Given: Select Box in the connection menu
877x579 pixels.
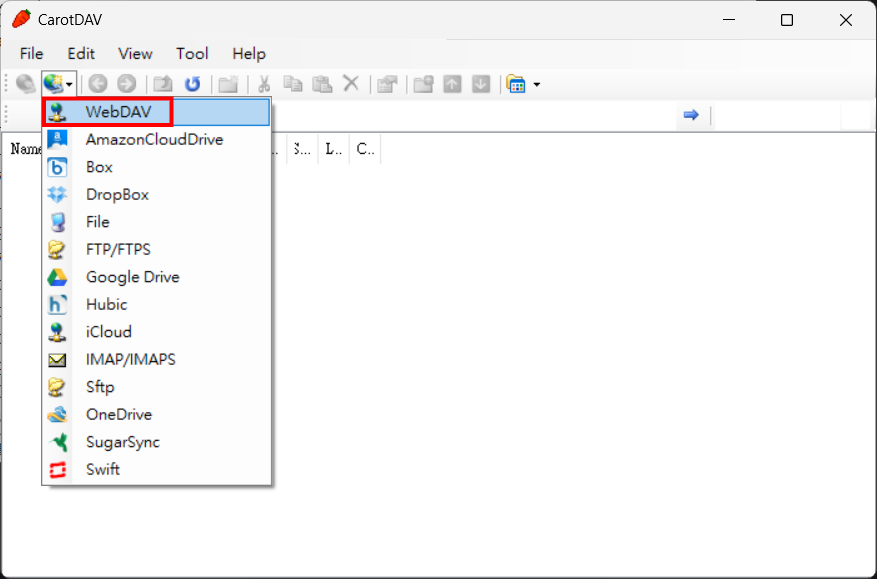Looking at the screenshot, I should pos(156,167).
